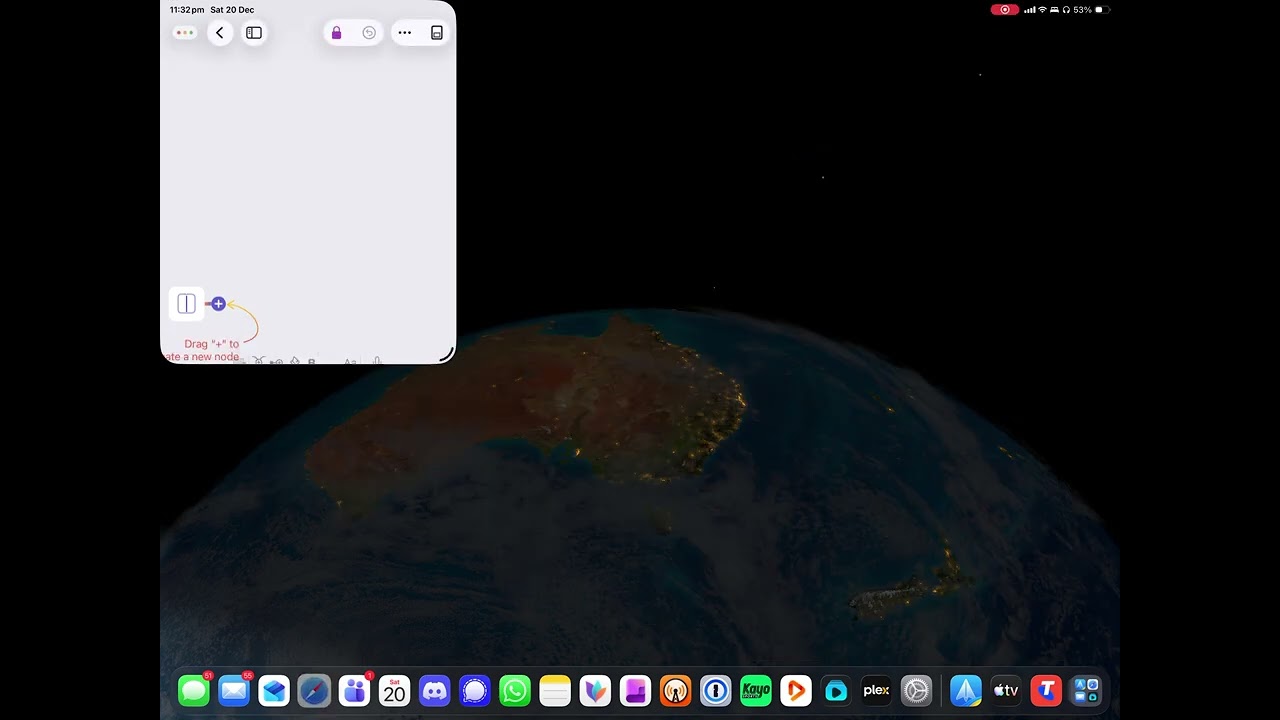Click the purple lock icon
Screen dimensions: 1280x720
[336, 33]
